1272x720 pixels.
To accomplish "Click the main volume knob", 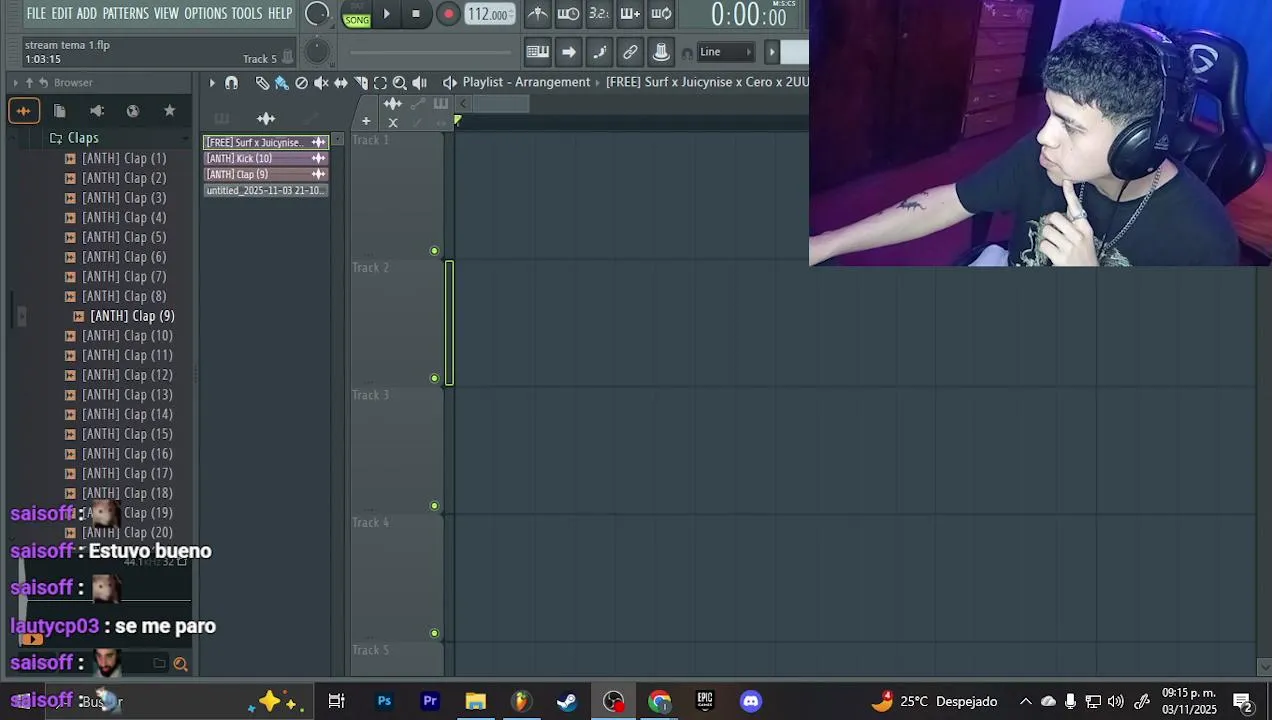I will click(x=317, y=14).
